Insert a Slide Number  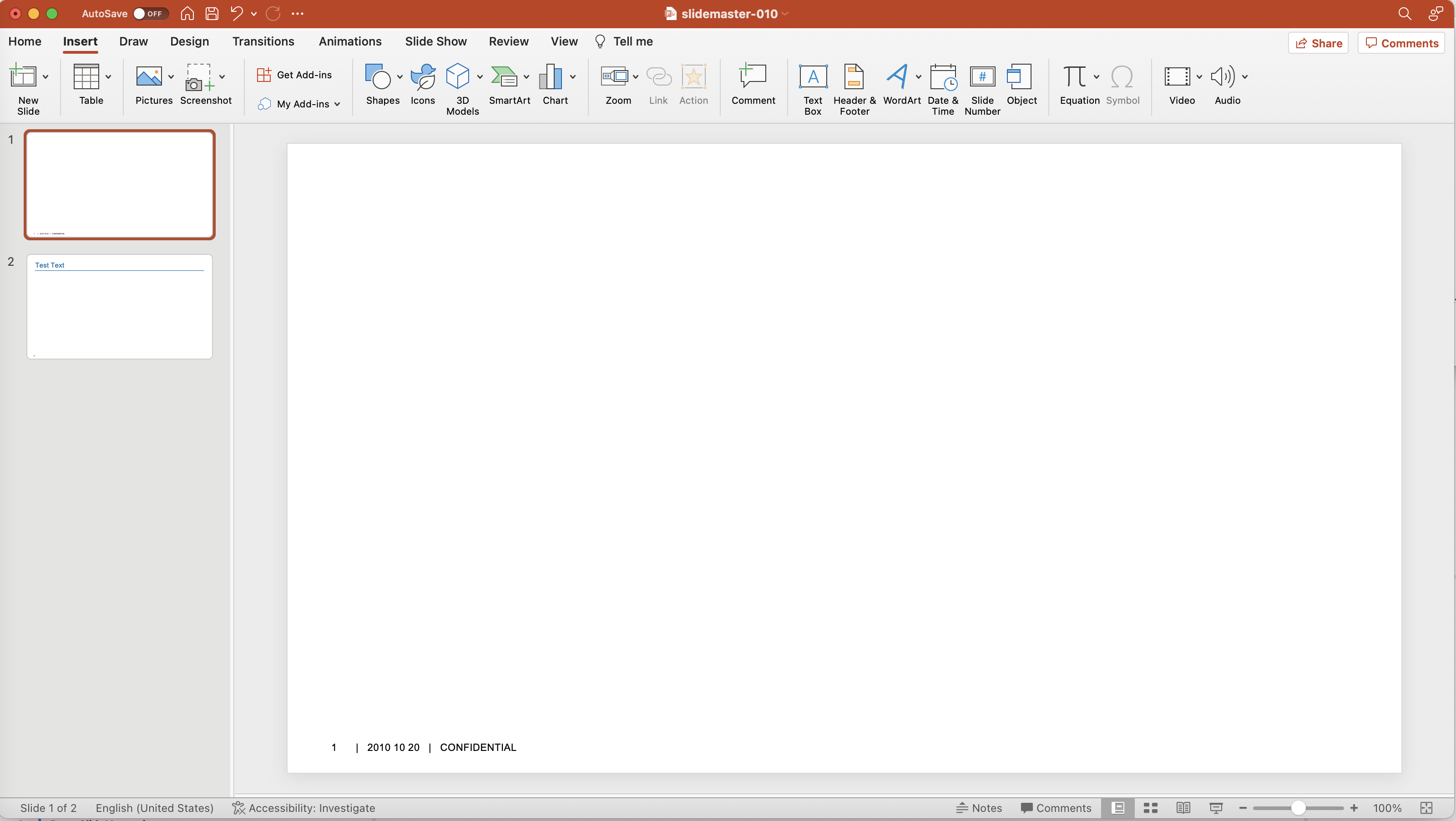point(982,89)
